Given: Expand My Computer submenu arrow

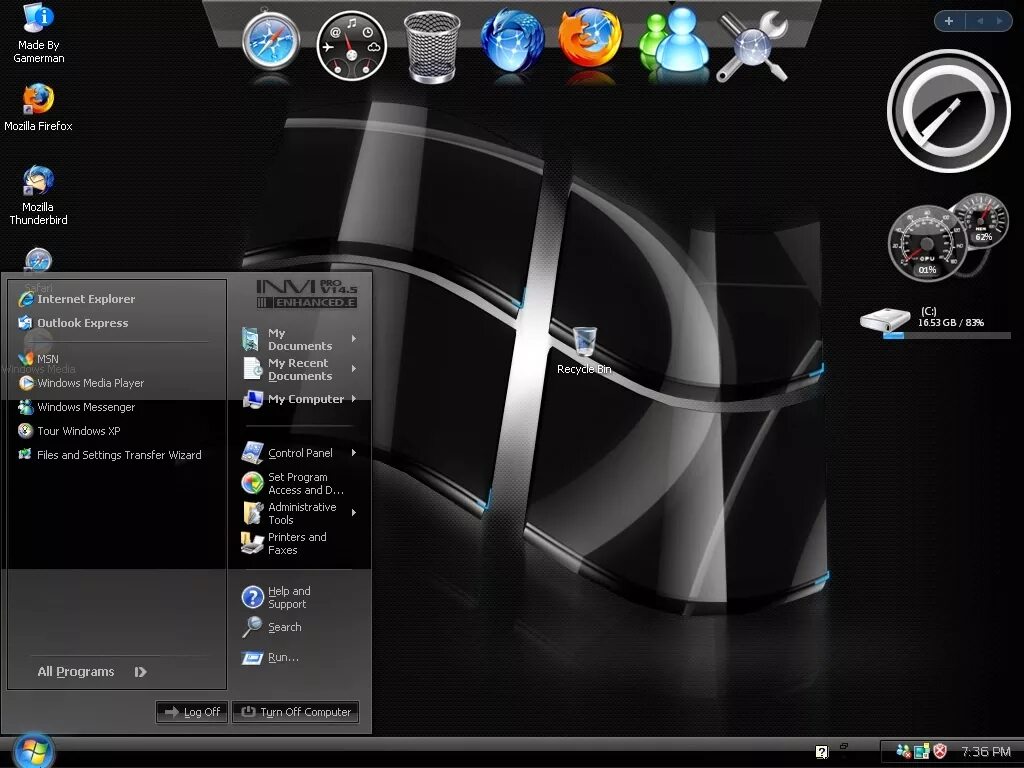Looking at the screenshot, I should pyautogui.click(x=354, y=398).
